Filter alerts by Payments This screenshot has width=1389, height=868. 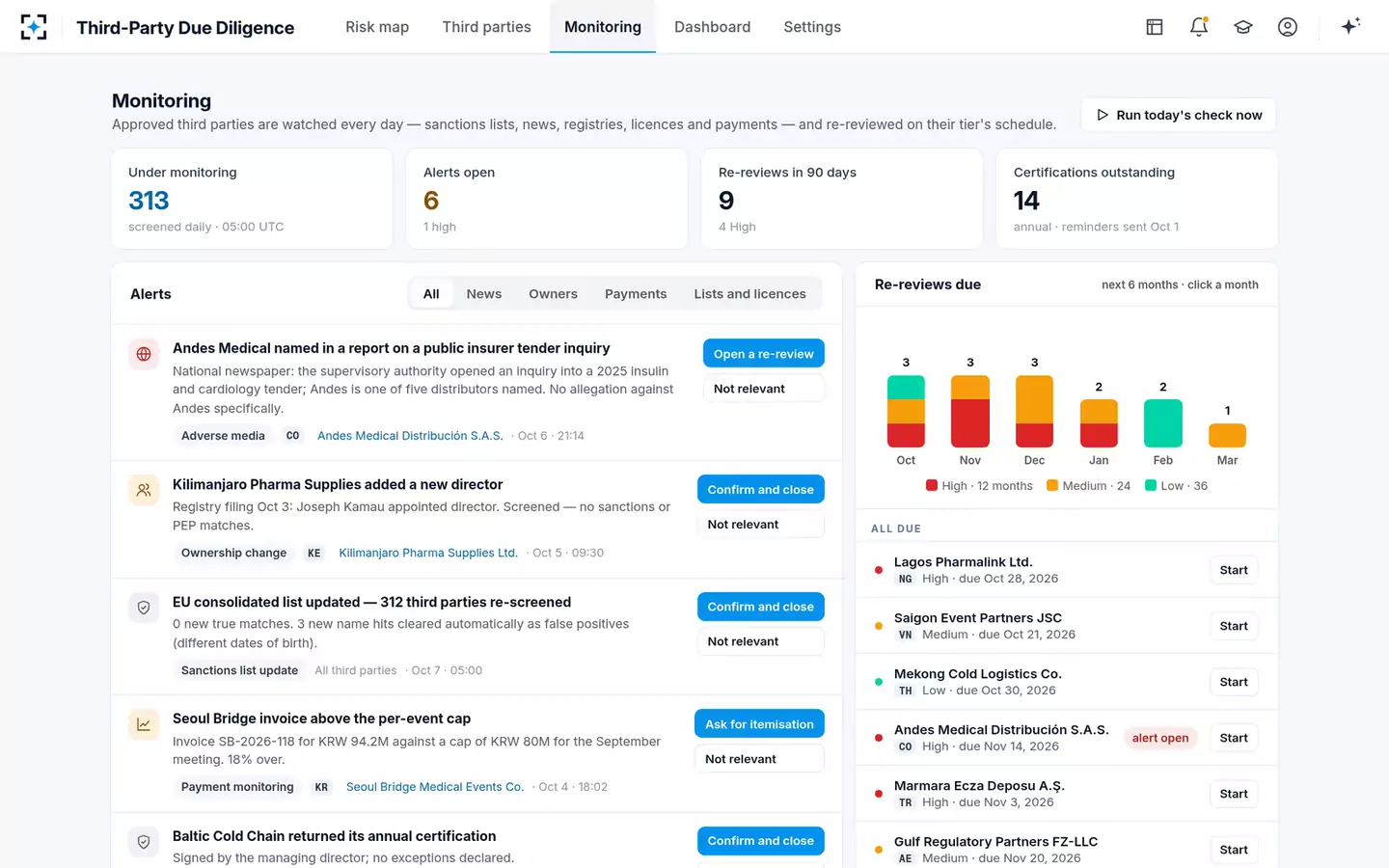636,294
